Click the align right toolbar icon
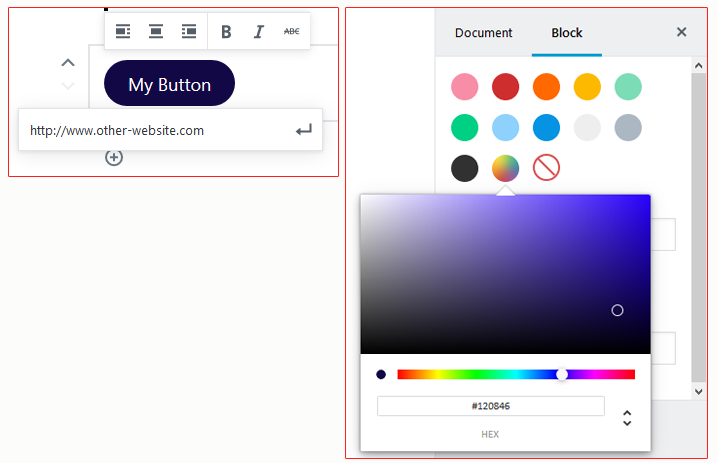This screenshot has height=463, width=718. (x=189, y=32)
